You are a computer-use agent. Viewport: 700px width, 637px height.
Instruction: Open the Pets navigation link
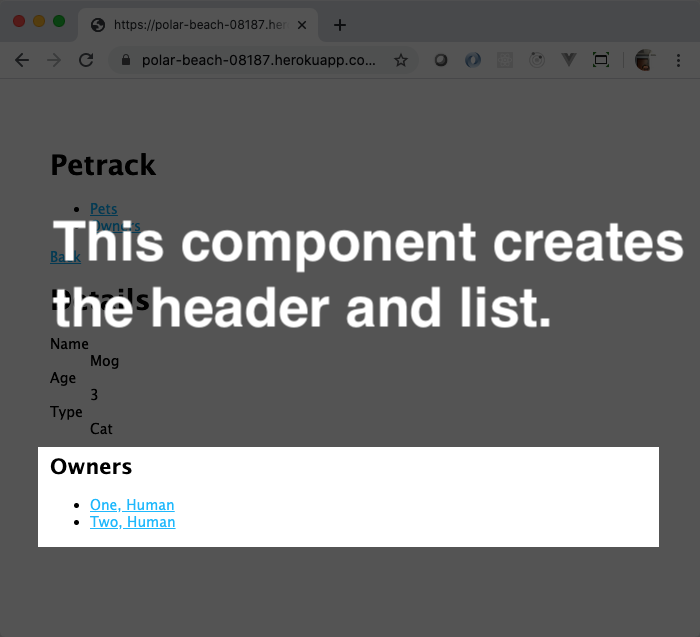tap(104, 209)
